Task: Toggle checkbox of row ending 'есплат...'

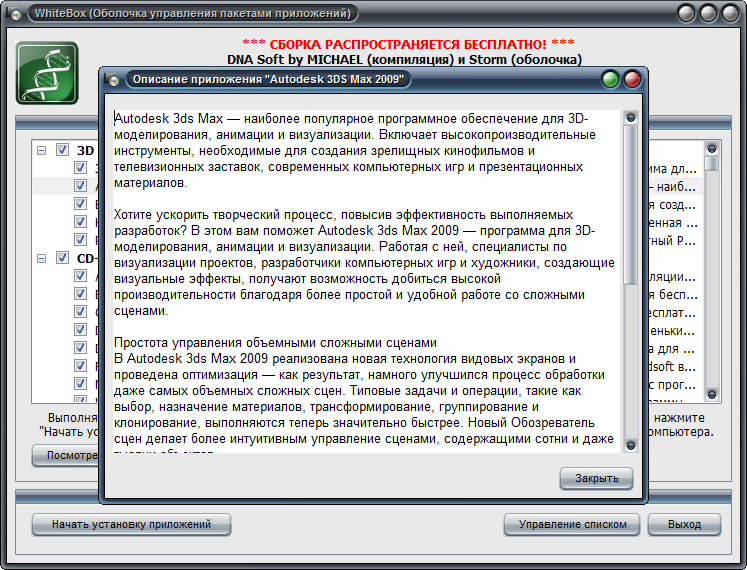Action: tap(81, 312)
